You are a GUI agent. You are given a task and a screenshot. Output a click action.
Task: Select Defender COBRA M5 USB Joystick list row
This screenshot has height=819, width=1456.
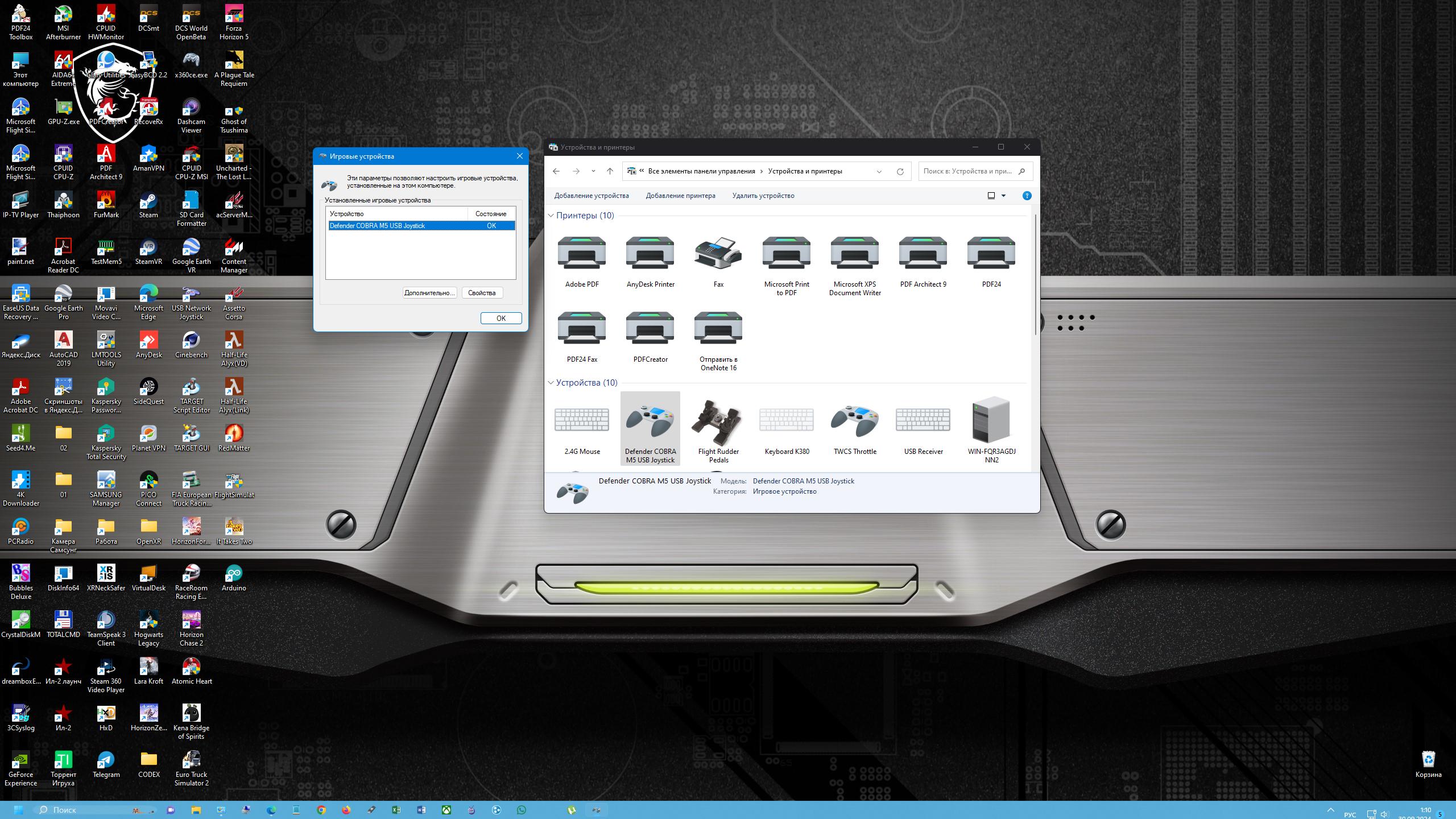[421, 226]
